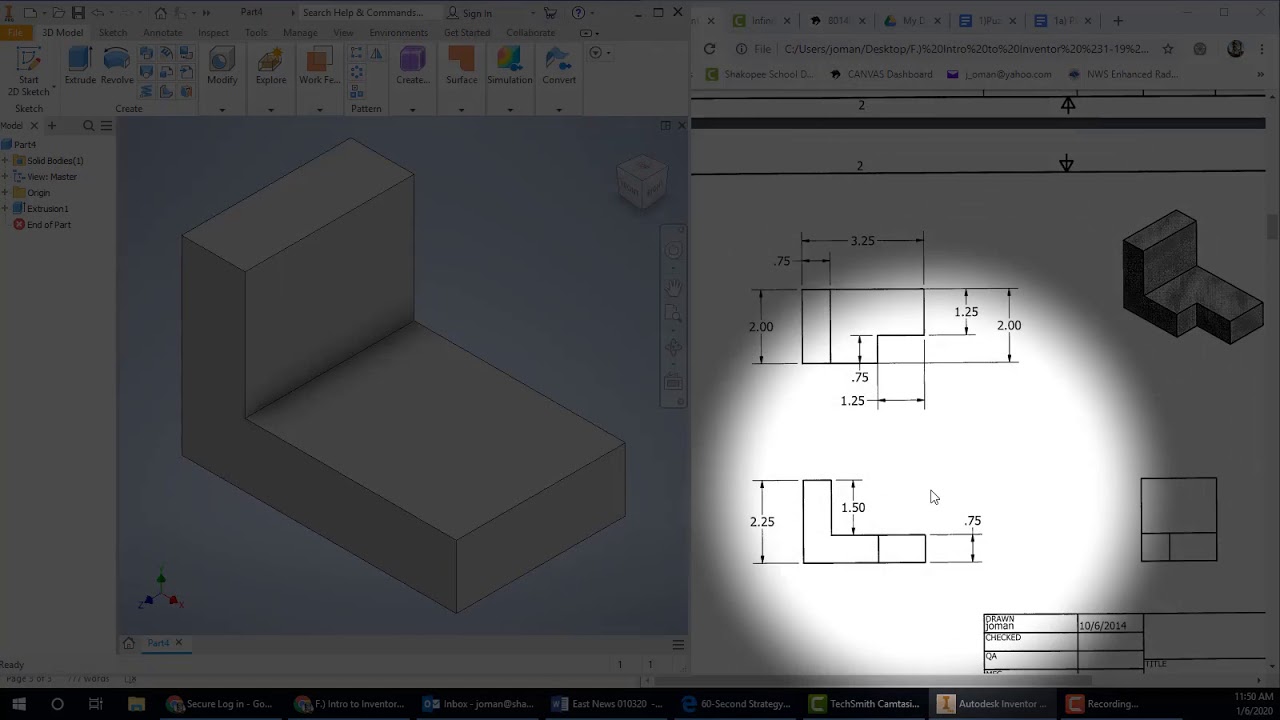The image size is (1280, 720).
Task: Expand the Modify panel dropdown arrow
Action: (x=222, y=109)
